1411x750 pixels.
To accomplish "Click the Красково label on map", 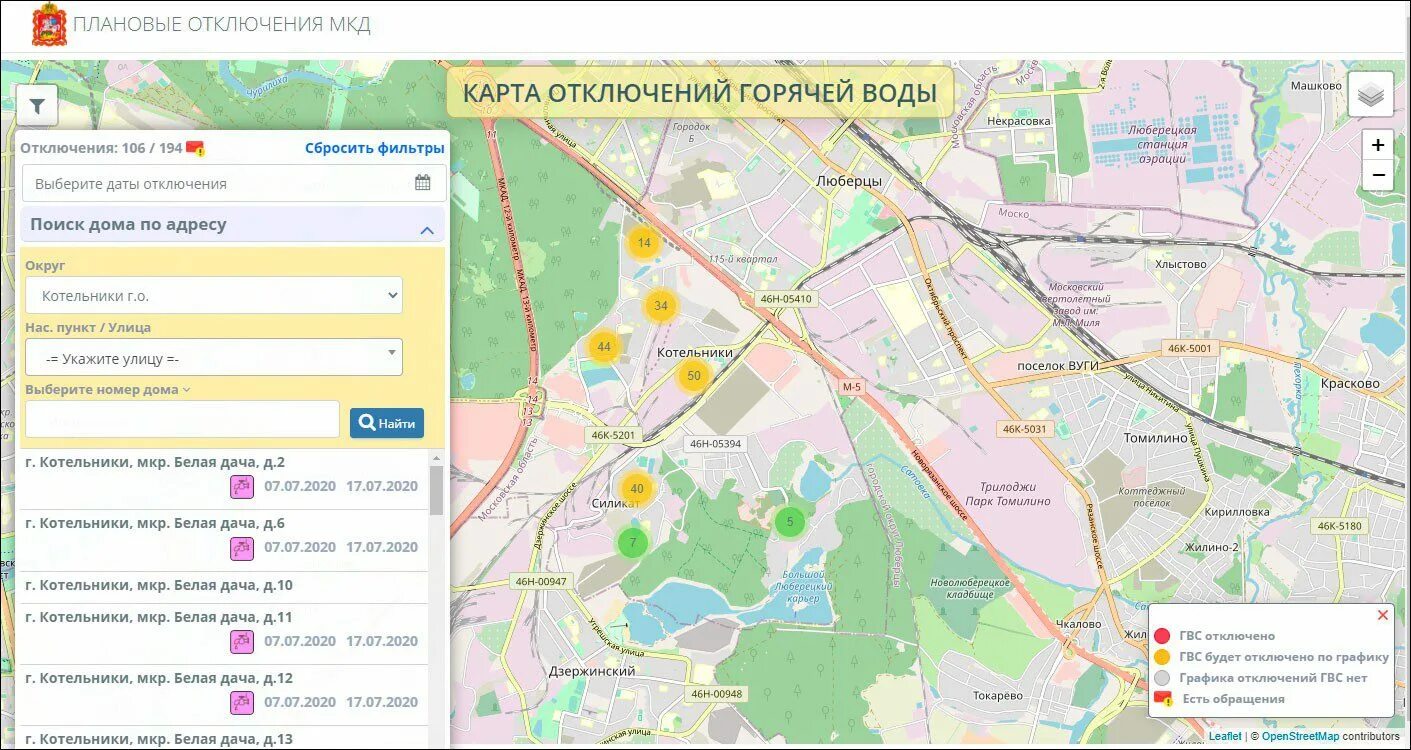I will pyautogui.click(x=1349, y=383).
